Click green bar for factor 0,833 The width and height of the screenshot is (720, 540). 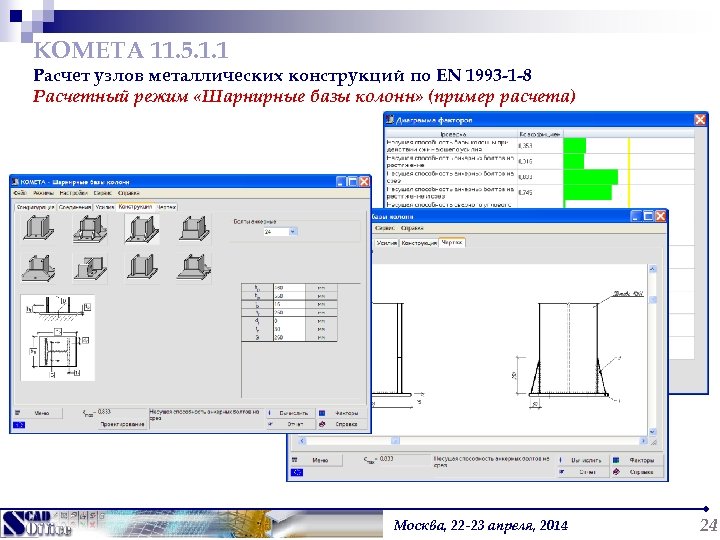pos(591,177)
